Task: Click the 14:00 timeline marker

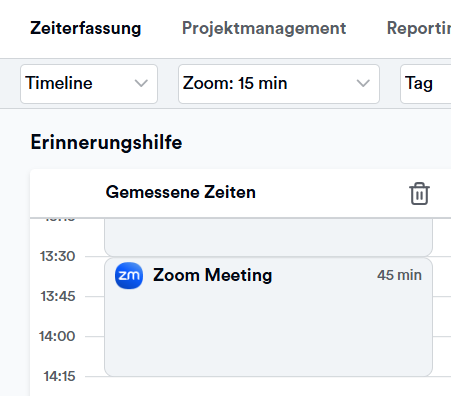Action: 57,336
